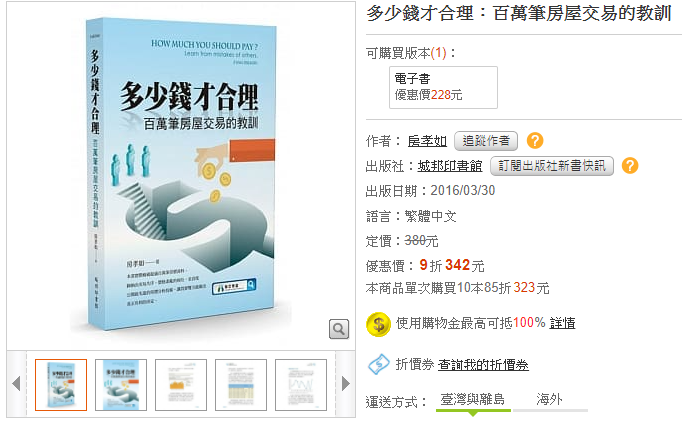Screen dimensions: 682x422
Task: Click the 訂閱出版社新書快訊 button
Action: [x=552, y=166]
